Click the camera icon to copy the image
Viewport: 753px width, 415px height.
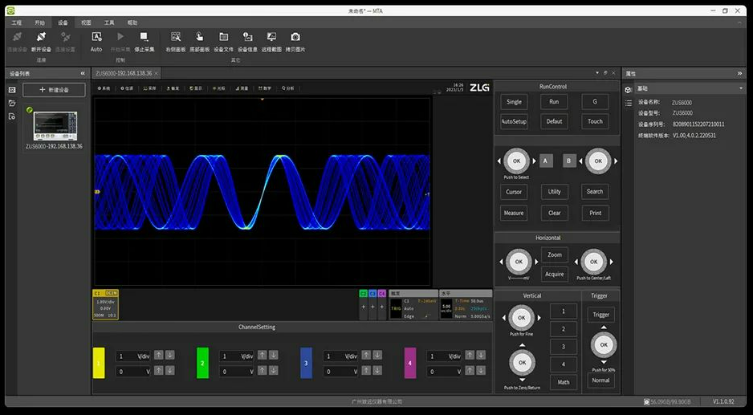(x=295, y=37)
